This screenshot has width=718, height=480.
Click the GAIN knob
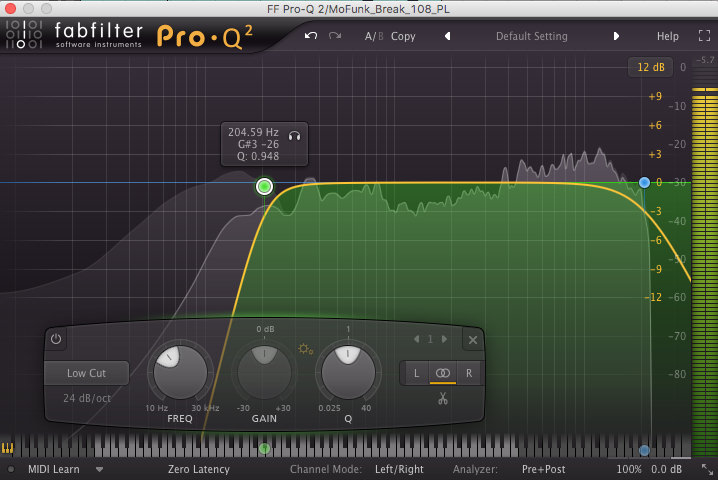pos(264,372)
